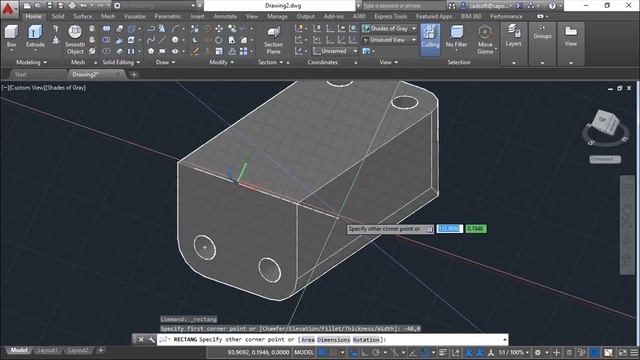640x360 pixels.
Task: Click the ViewCube in the drawing area
Action: (x=605, y=123)
